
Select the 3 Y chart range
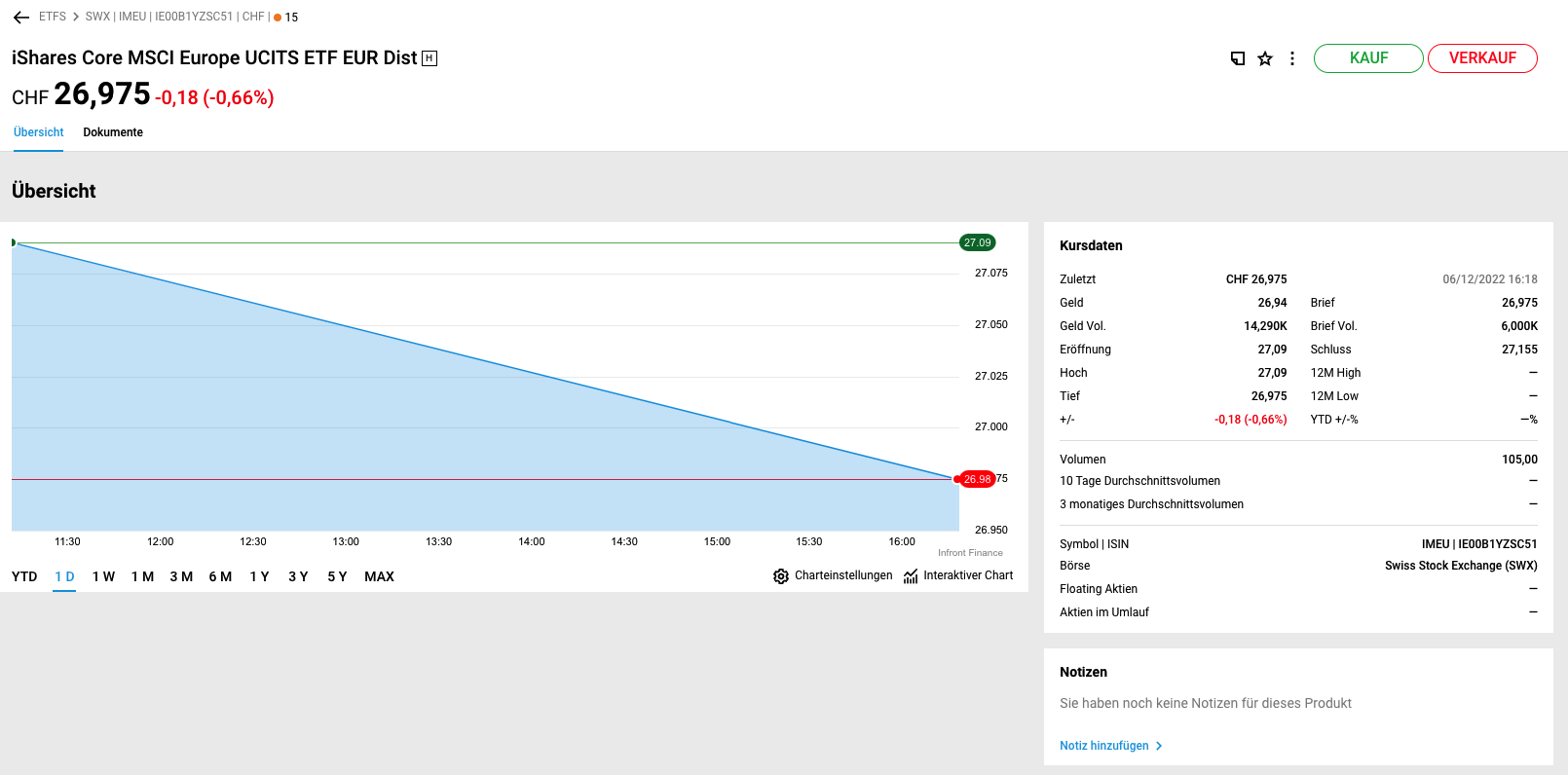298,576
